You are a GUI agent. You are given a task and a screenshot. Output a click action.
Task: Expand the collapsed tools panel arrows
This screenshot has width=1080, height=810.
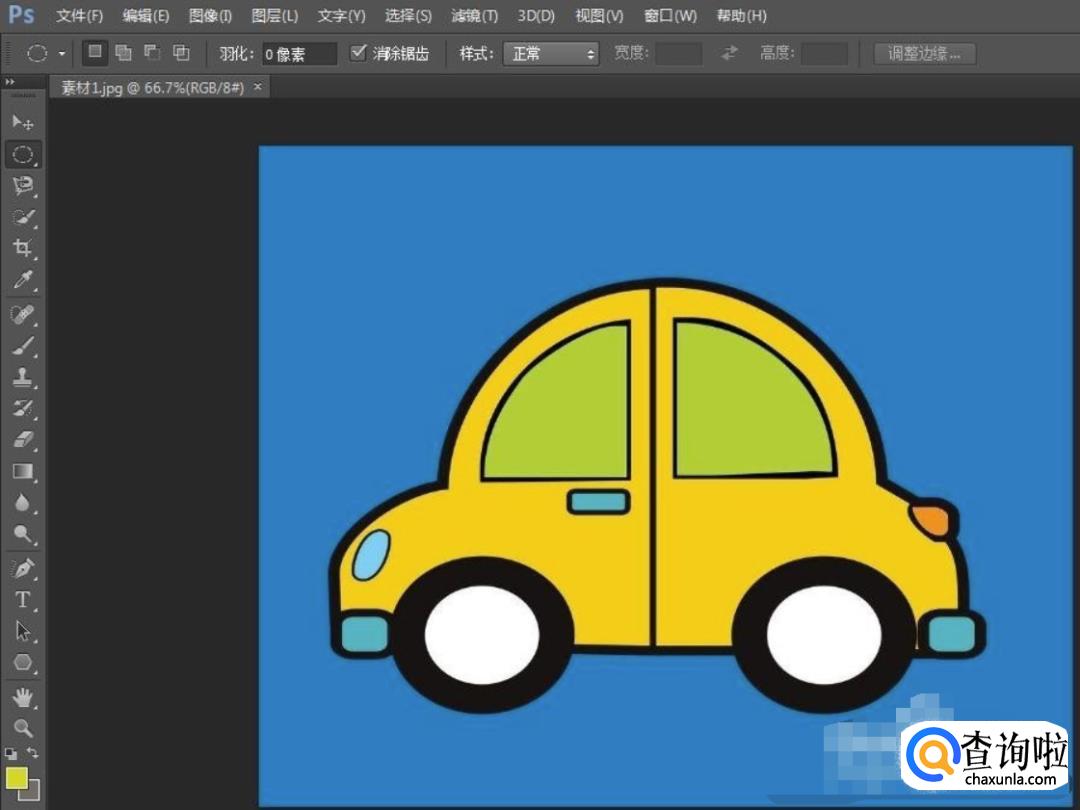(10, 82)
